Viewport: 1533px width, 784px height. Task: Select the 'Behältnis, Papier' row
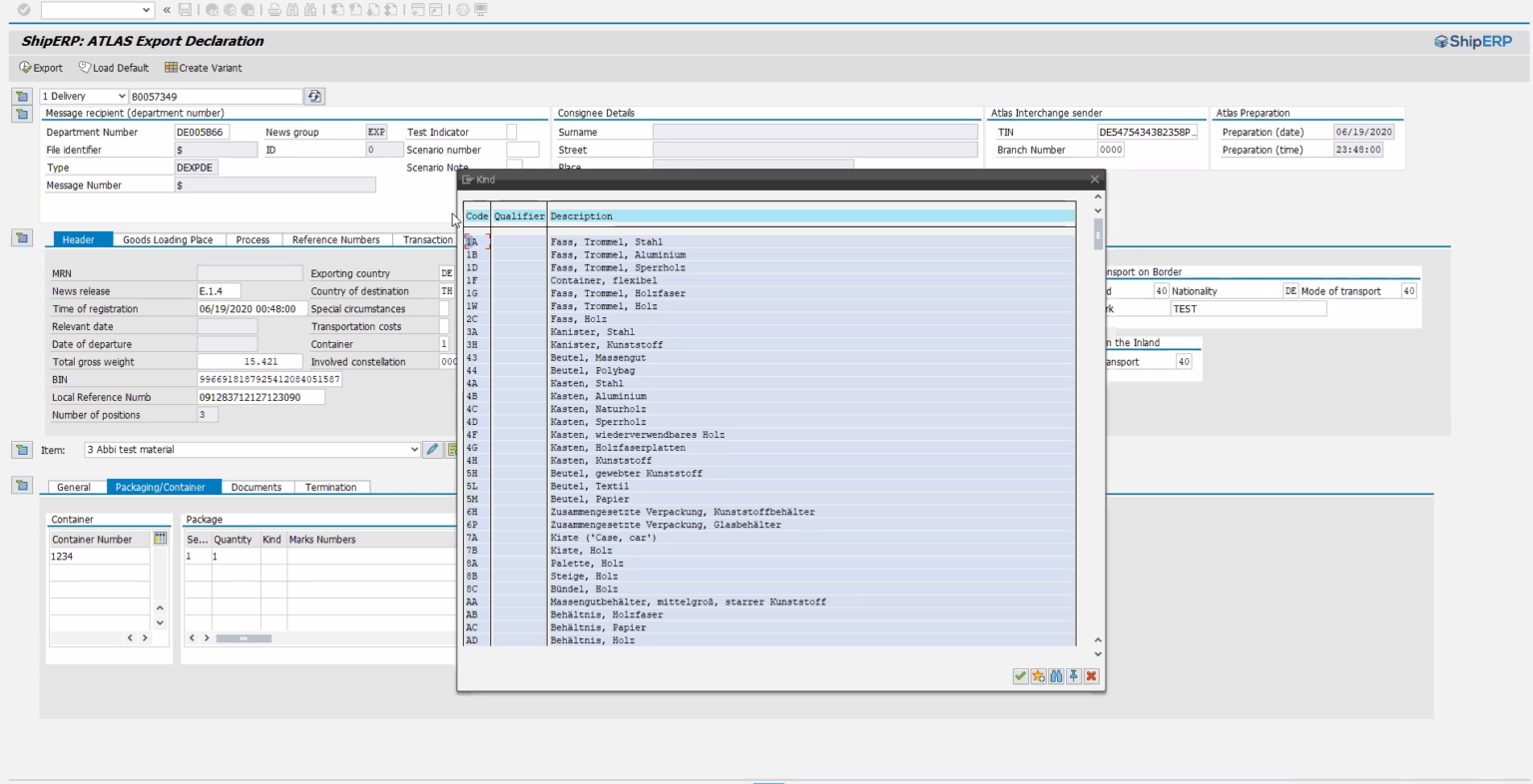pyautogui.click(x=769, y=627)
